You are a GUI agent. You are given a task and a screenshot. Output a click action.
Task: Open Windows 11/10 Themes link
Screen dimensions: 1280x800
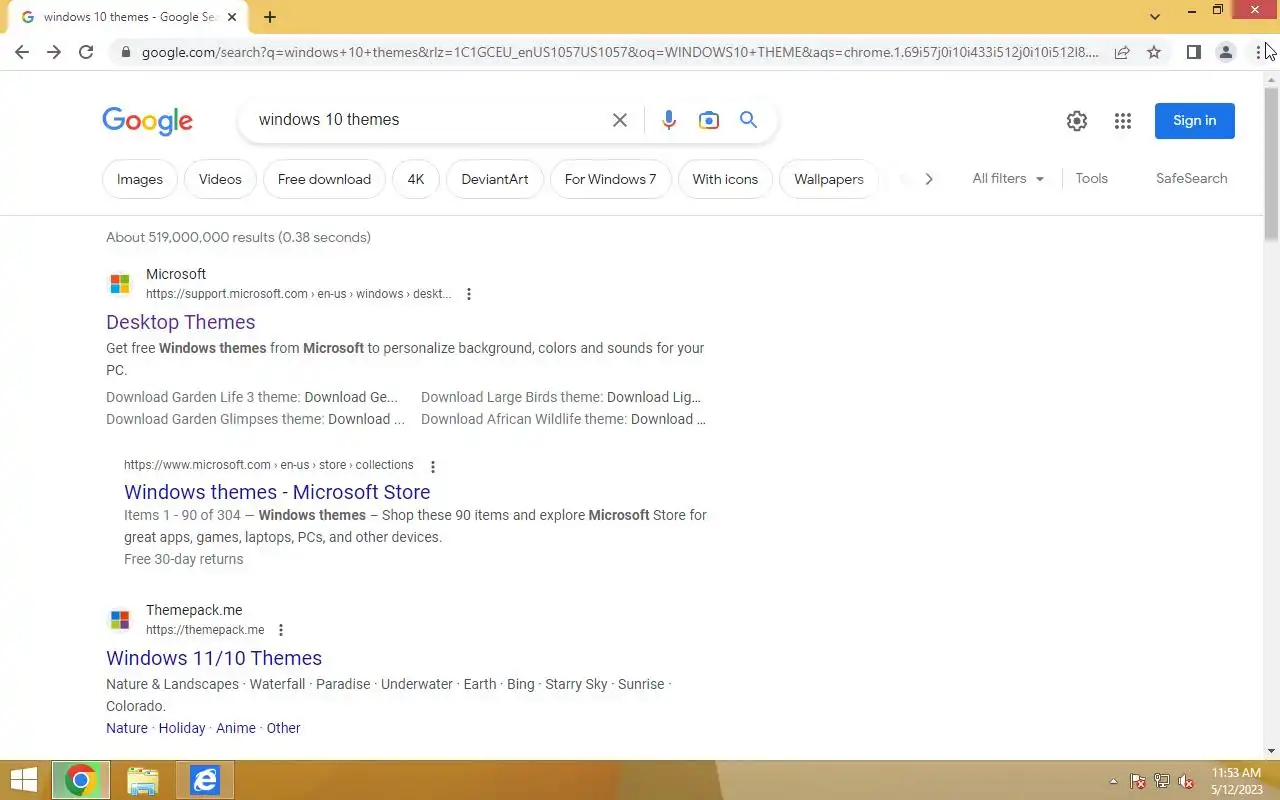[214, 658]
